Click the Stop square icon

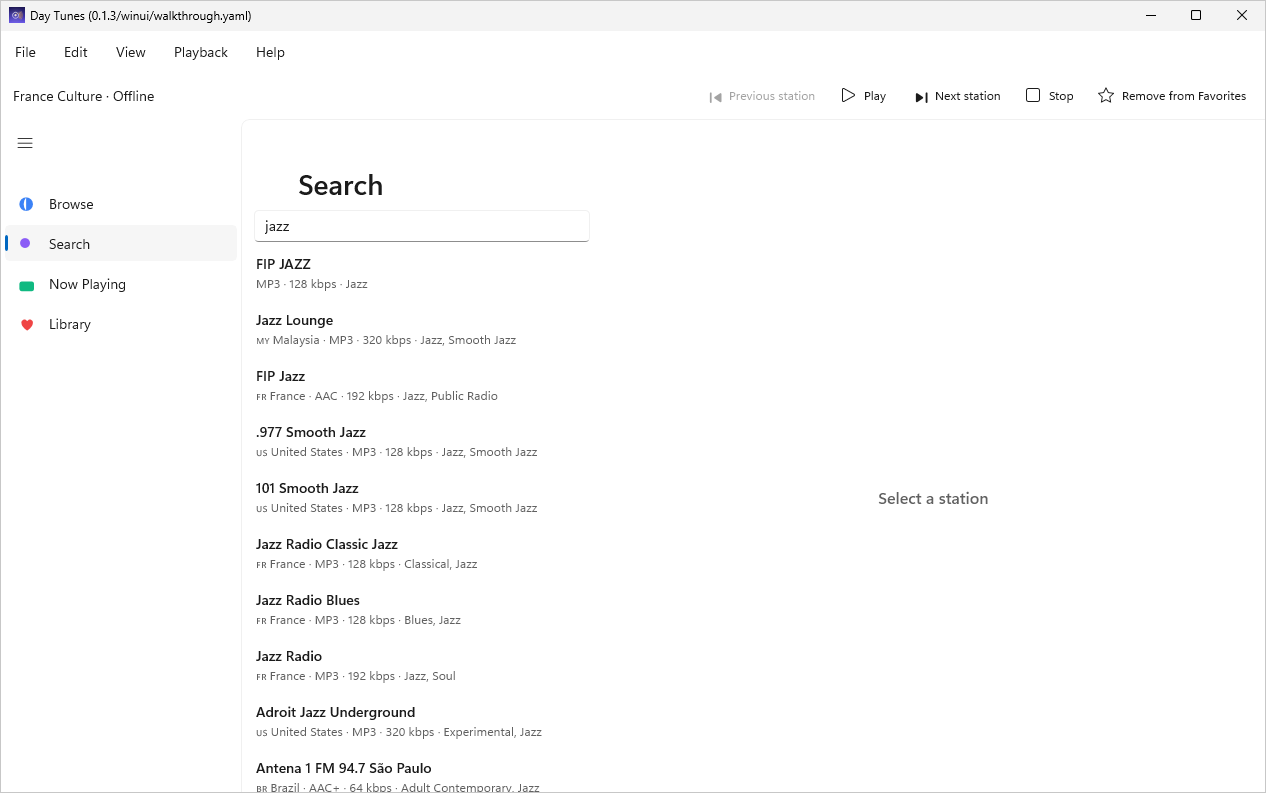[1033, 95]
